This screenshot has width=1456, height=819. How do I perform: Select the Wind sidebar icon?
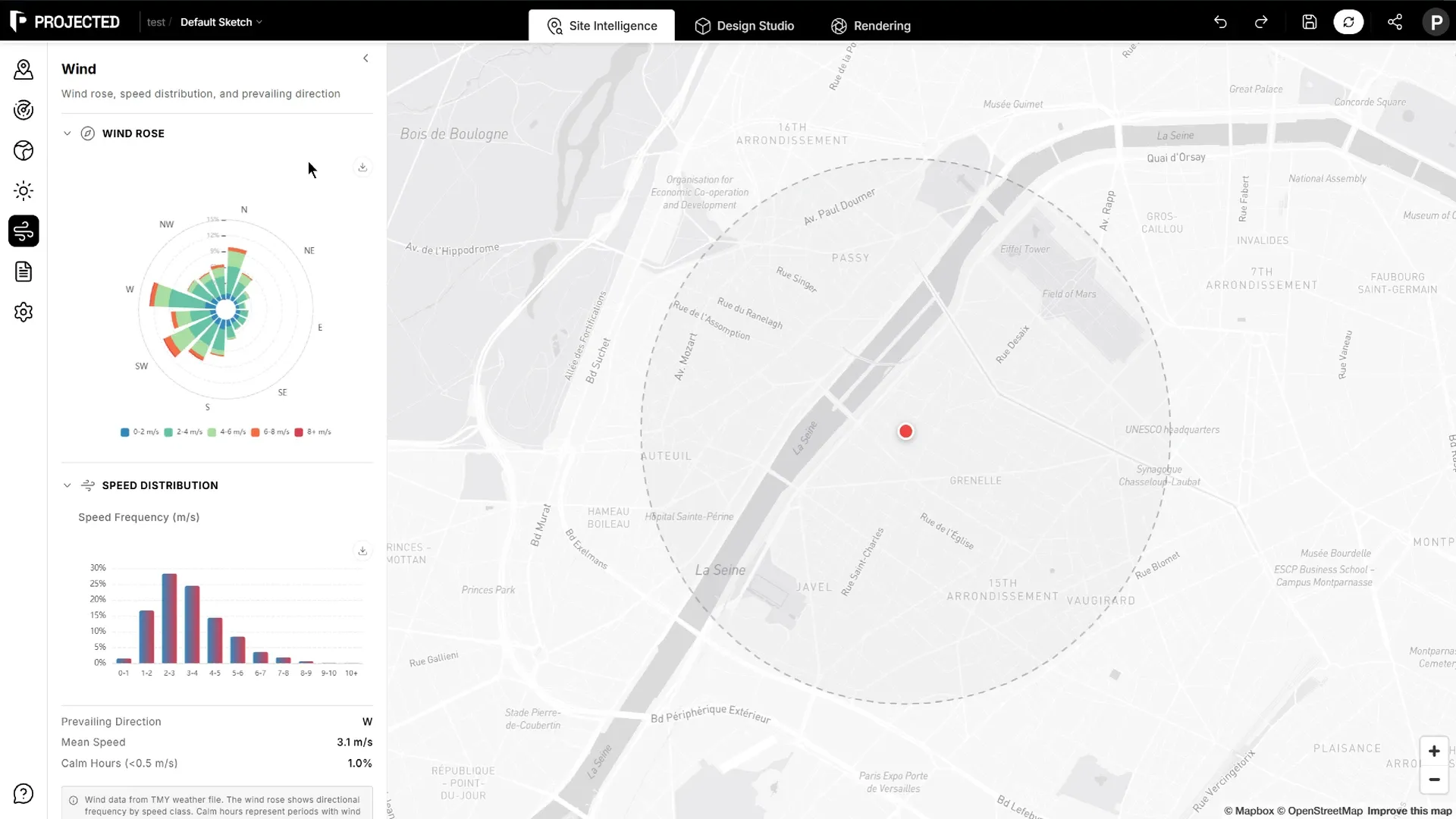pos(24,231)
